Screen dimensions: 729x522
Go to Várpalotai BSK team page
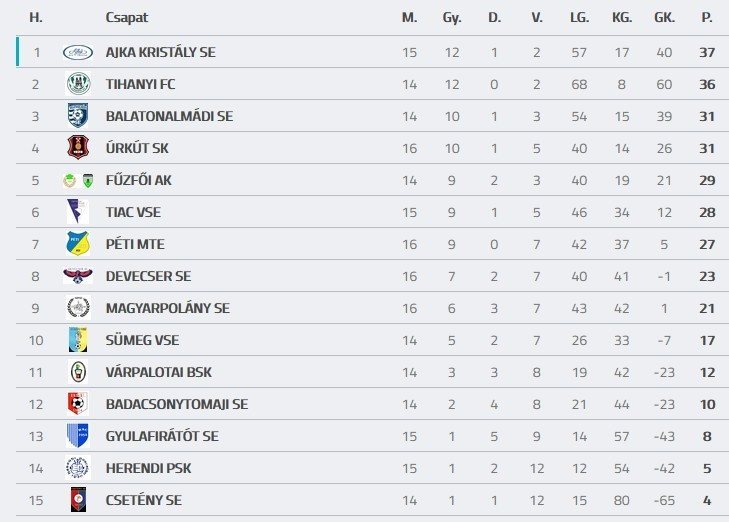158,372
